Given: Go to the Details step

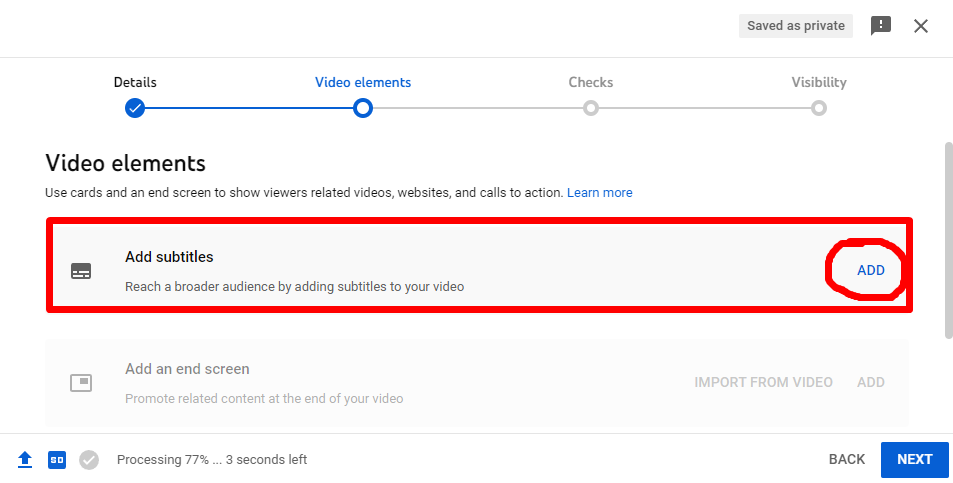Looking at the screenshot, I should tap(135, 82).
